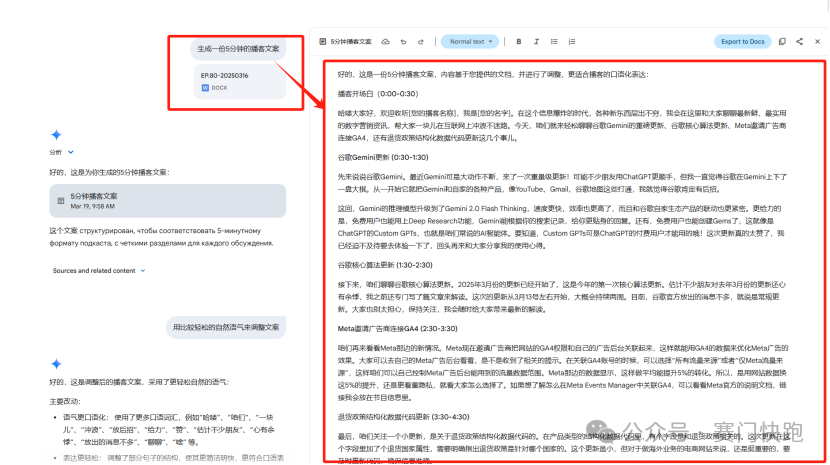Open the 5分钟播客文案 canvas card
This screenshot has width=830, height=465.
click(x=168, y=201)
